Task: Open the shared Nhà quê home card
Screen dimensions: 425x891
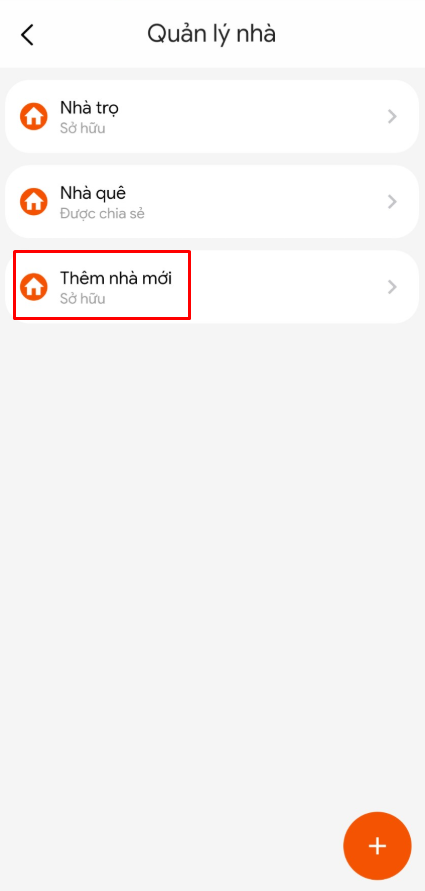Action: click(212, 202)
